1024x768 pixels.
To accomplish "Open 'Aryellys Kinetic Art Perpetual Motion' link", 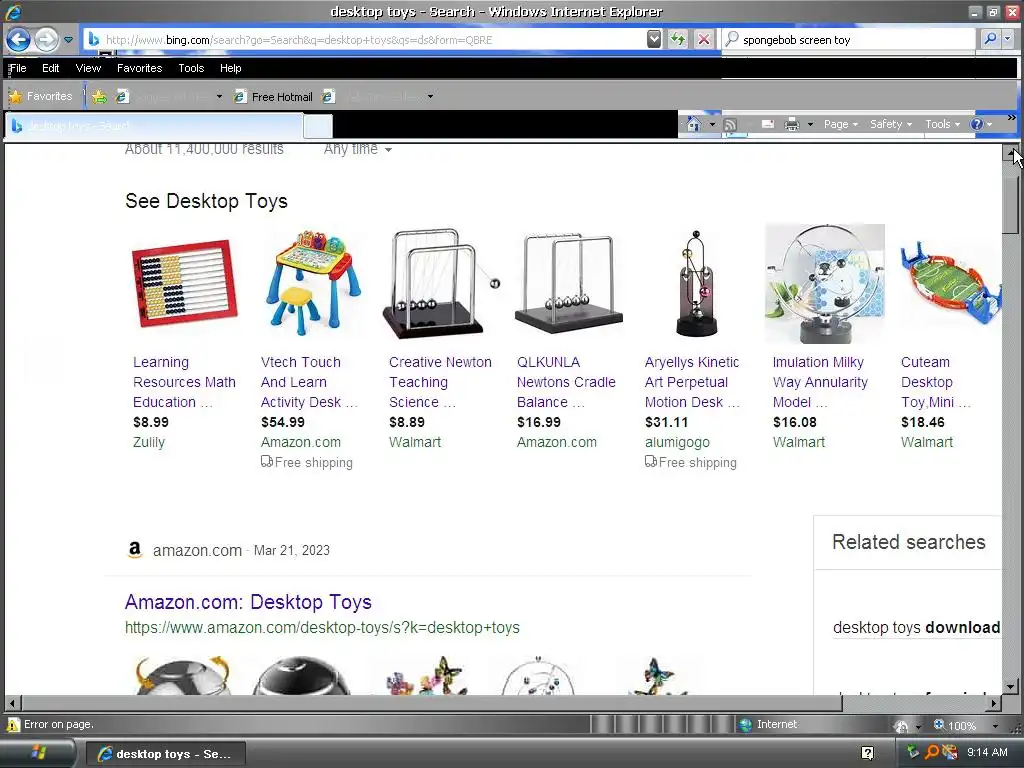I will [692, 382].
